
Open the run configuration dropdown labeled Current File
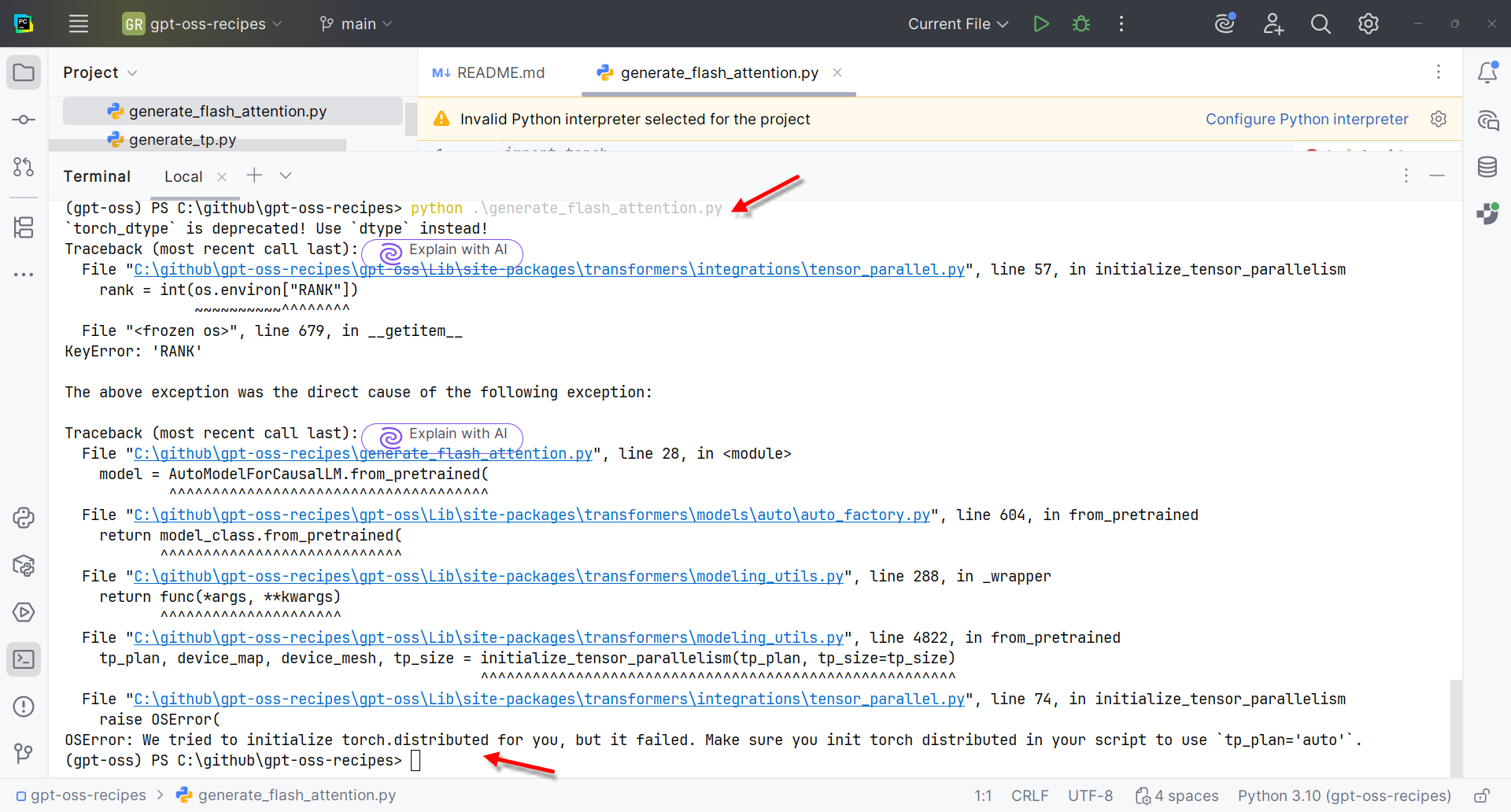pyautogui.click(x=956, y=24)
